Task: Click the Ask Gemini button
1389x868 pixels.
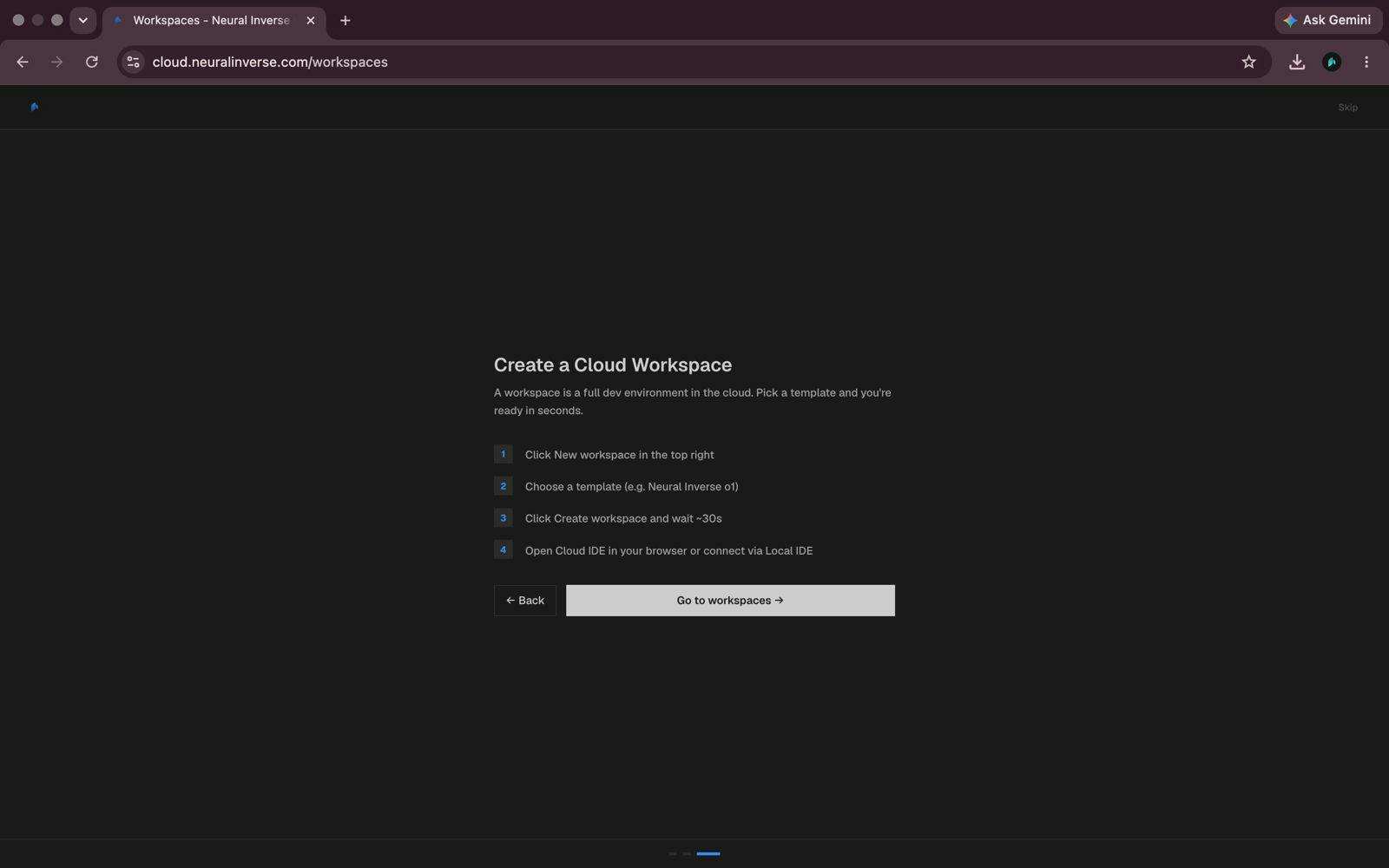Action: (1328, 20)
